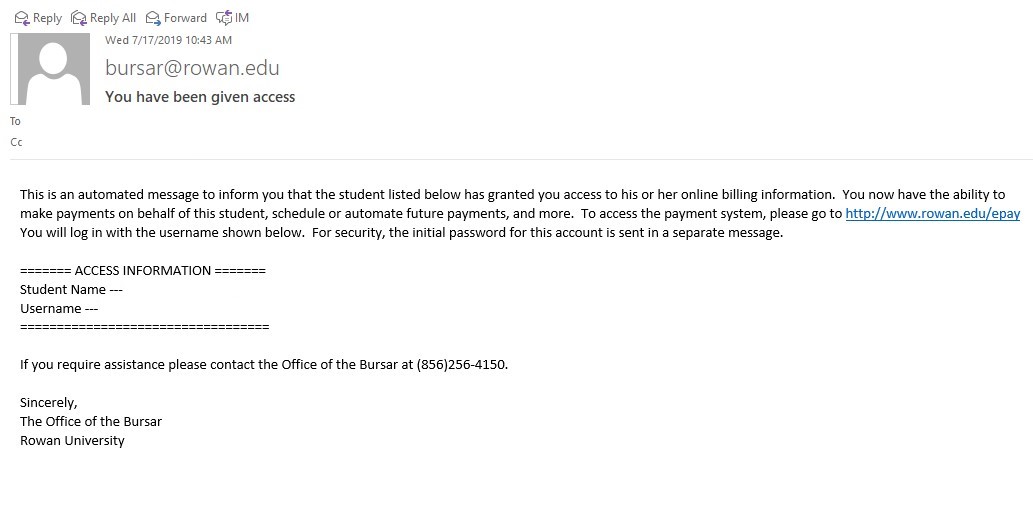Click the message date Wed 7/17/2019
Viewport: 1033px width, 514px height.
coord(168,40)
